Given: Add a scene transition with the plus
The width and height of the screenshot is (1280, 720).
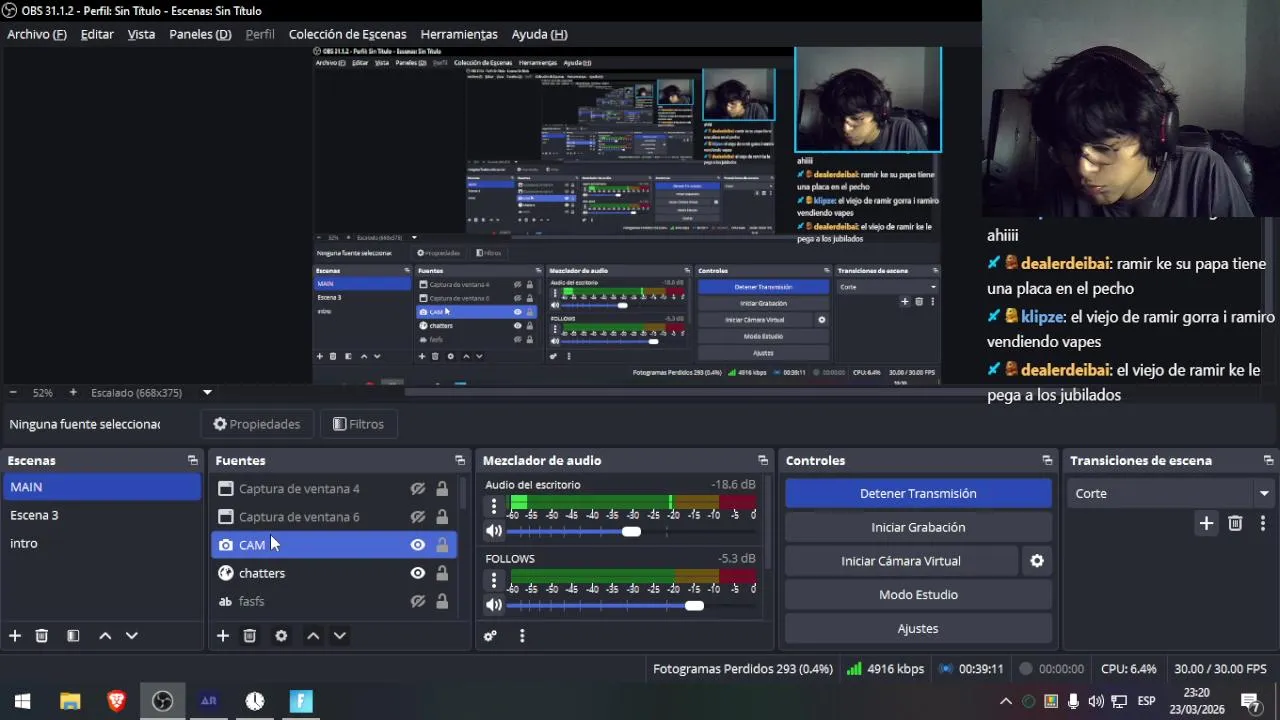Looking at the screenshot, I should point(1206,523).
